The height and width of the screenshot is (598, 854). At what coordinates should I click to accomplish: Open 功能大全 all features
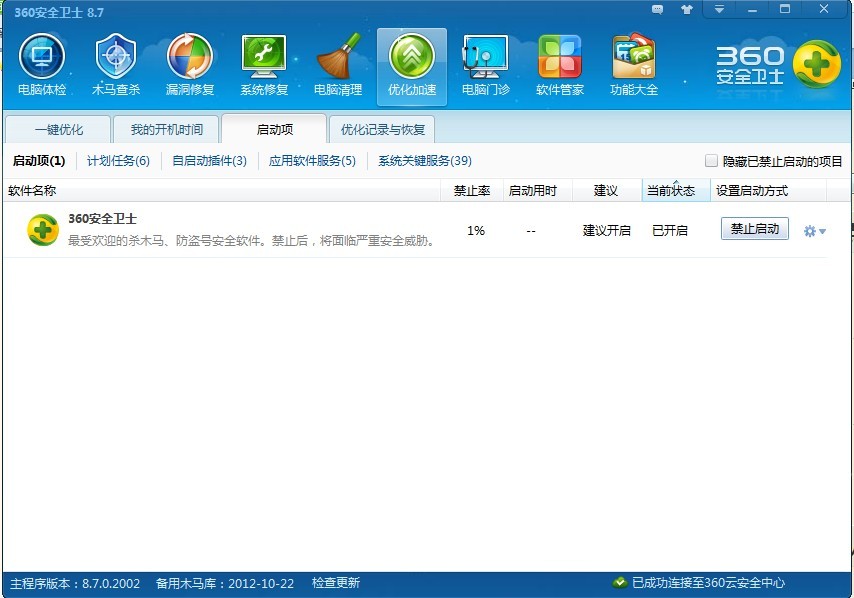(634, 65)
